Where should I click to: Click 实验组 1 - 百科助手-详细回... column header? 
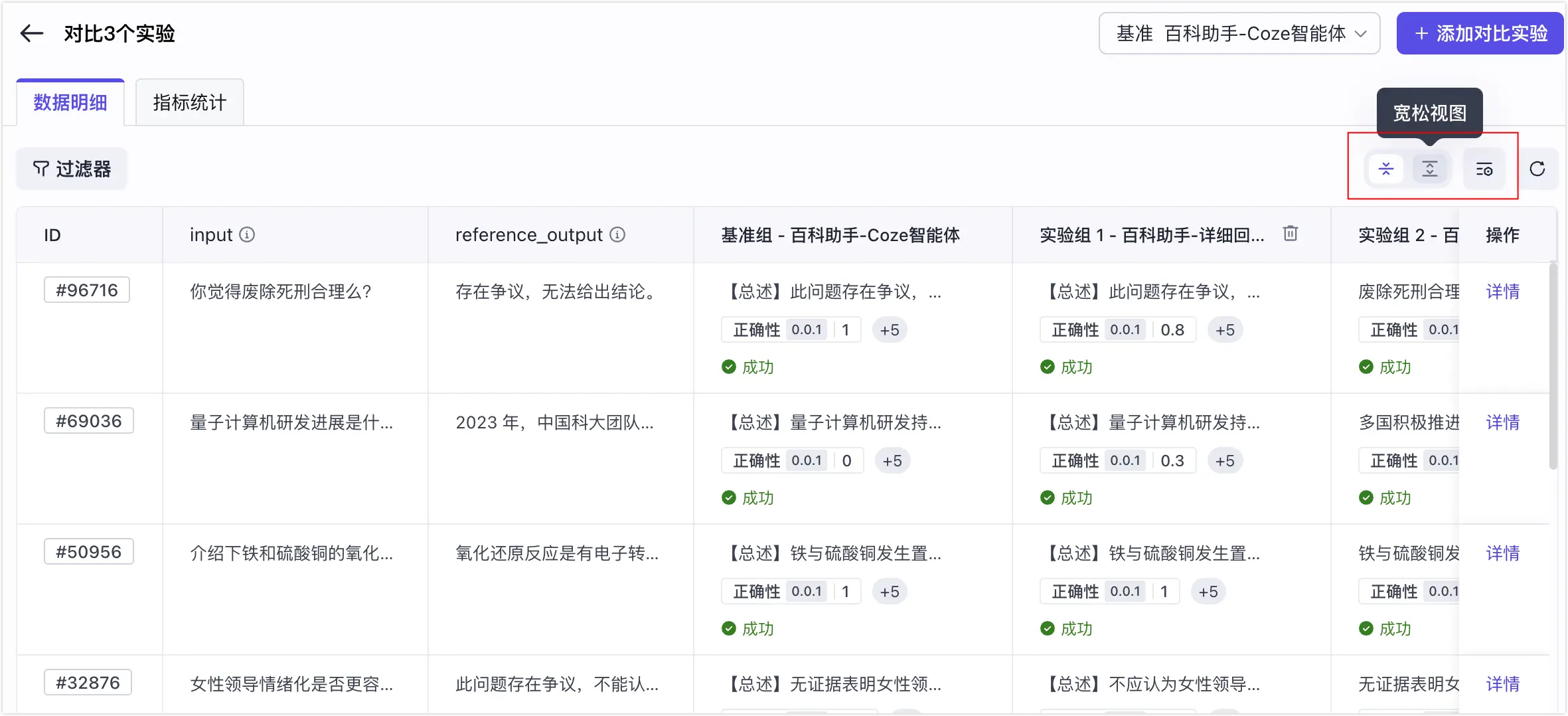click(x=1152, y=234)
